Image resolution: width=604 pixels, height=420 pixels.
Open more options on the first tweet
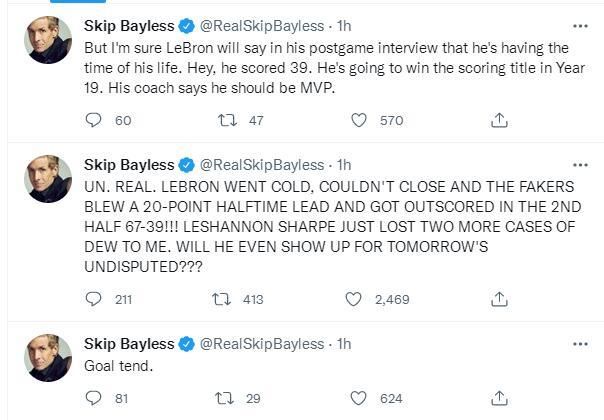click(x=579, y=25)
